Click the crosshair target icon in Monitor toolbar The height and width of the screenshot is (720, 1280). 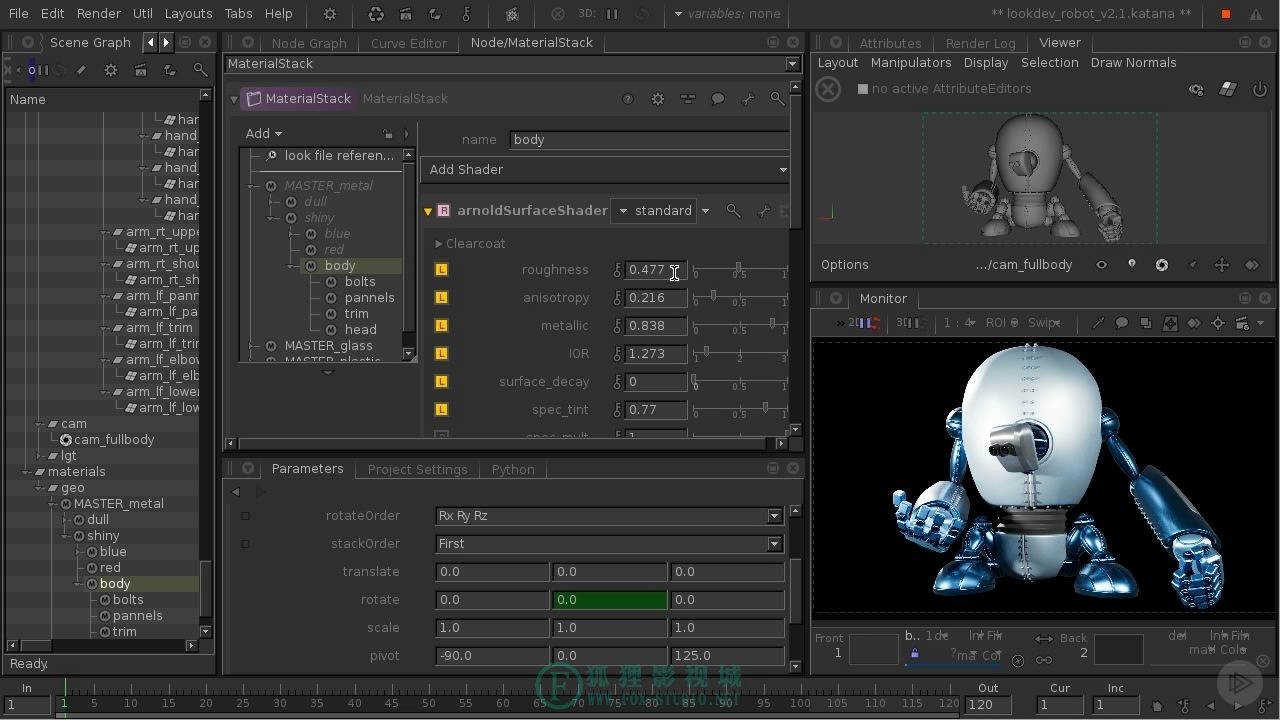[x=1218, y=323]
